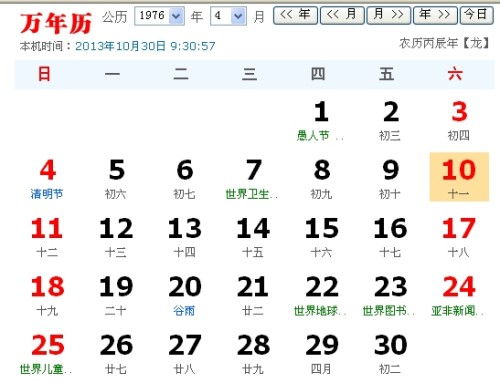The image size is (500, 383).
Task: Select April 5 labeled 初六
Action: point(116,179)
